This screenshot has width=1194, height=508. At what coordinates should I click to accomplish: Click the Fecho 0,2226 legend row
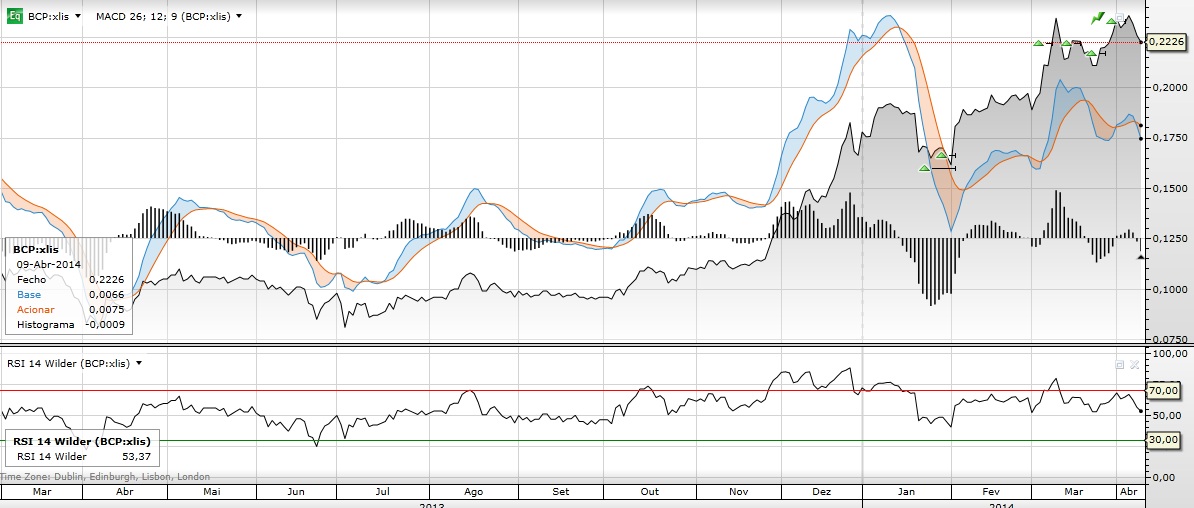pyautogui.click(x=70, y=280)
